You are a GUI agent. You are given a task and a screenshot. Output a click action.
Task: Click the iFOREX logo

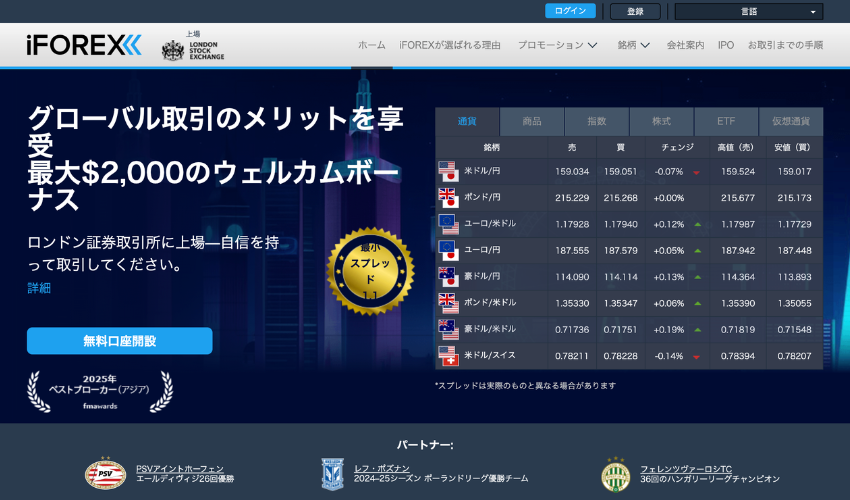84,45
